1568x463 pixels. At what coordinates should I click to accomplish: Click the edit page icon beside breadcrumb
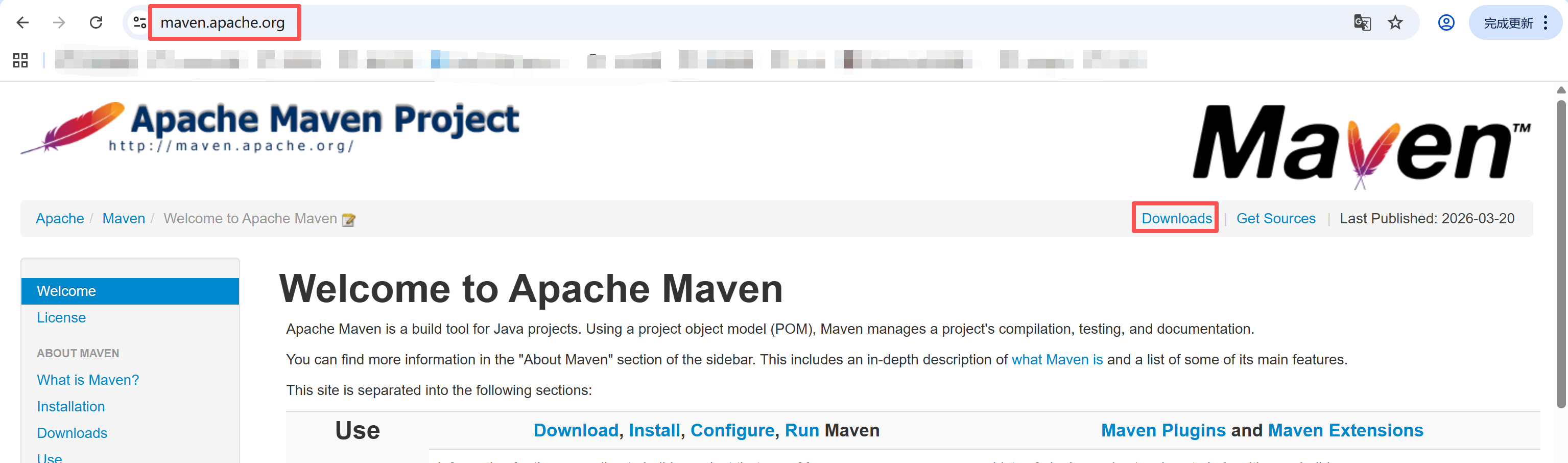pos(349,219)
